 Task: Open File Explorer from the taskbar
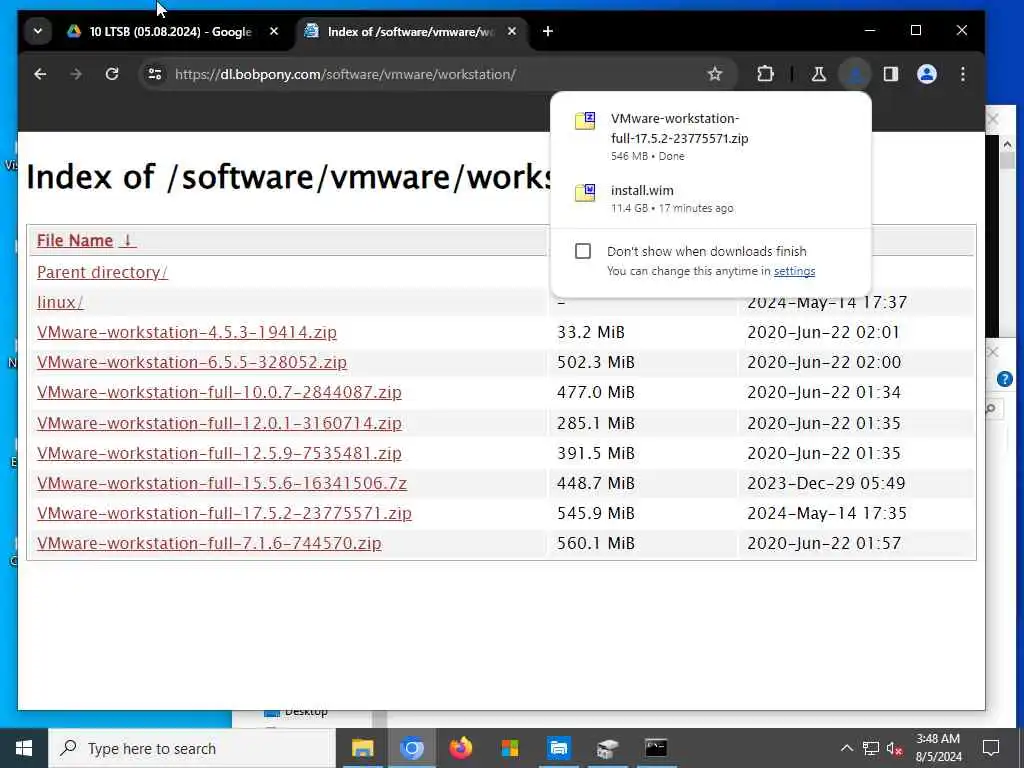point(362,748)
